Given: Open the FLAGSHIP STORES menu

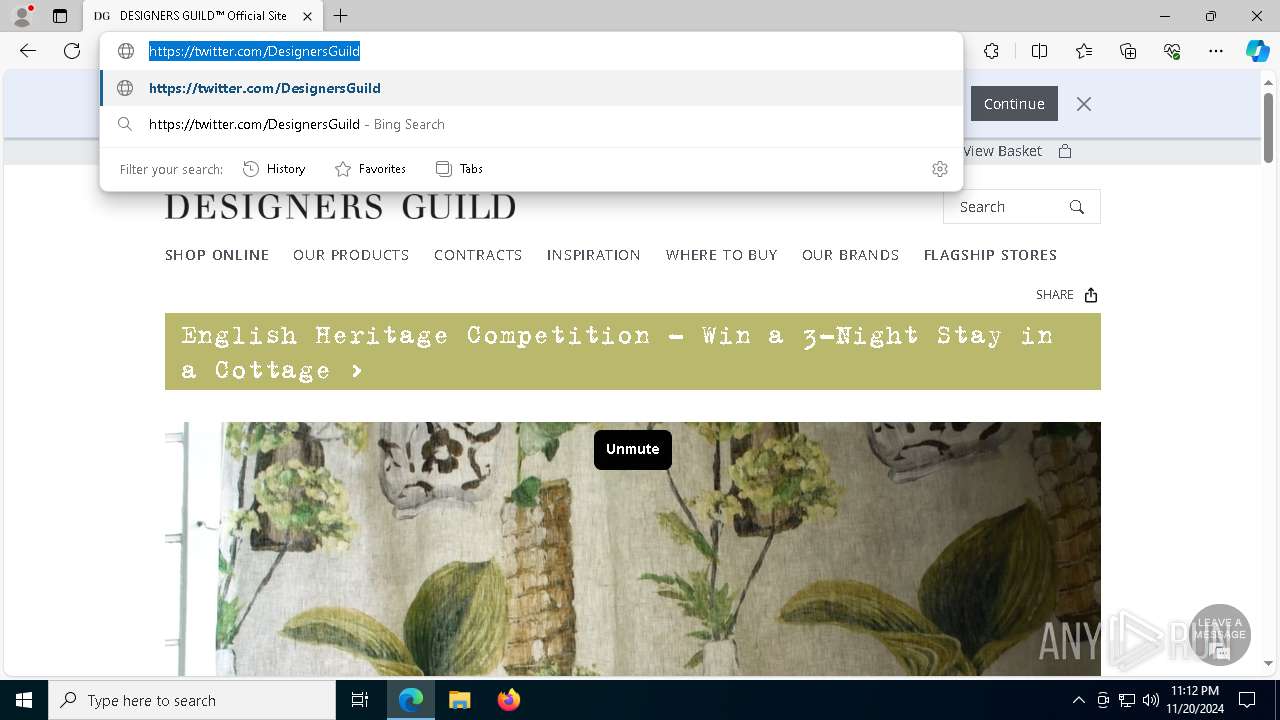Looking at the screenshot, I should 991,255.
